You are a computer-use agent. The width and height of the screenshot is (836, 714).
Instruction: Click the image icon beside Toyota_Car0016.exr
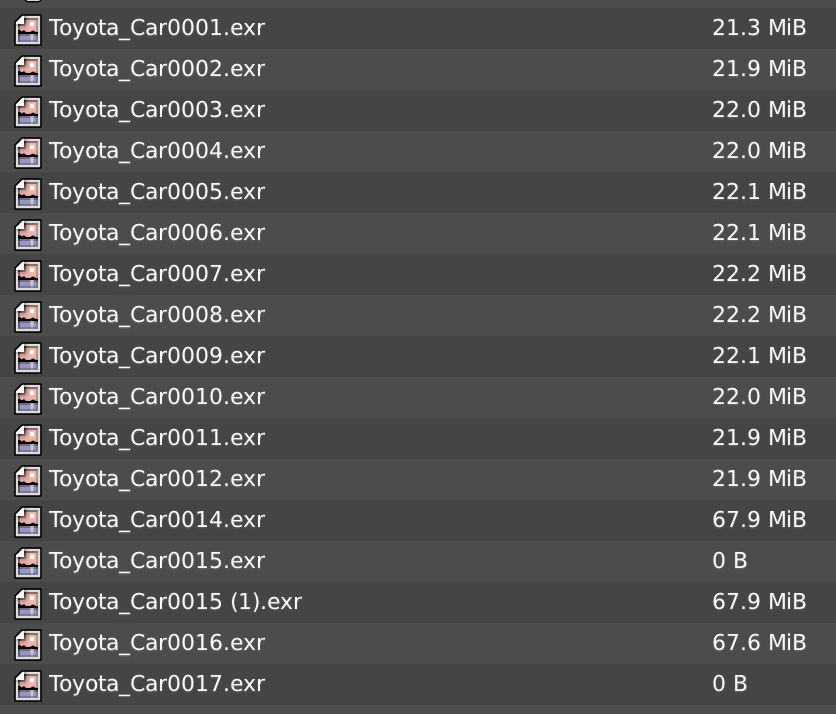(28, 646)
